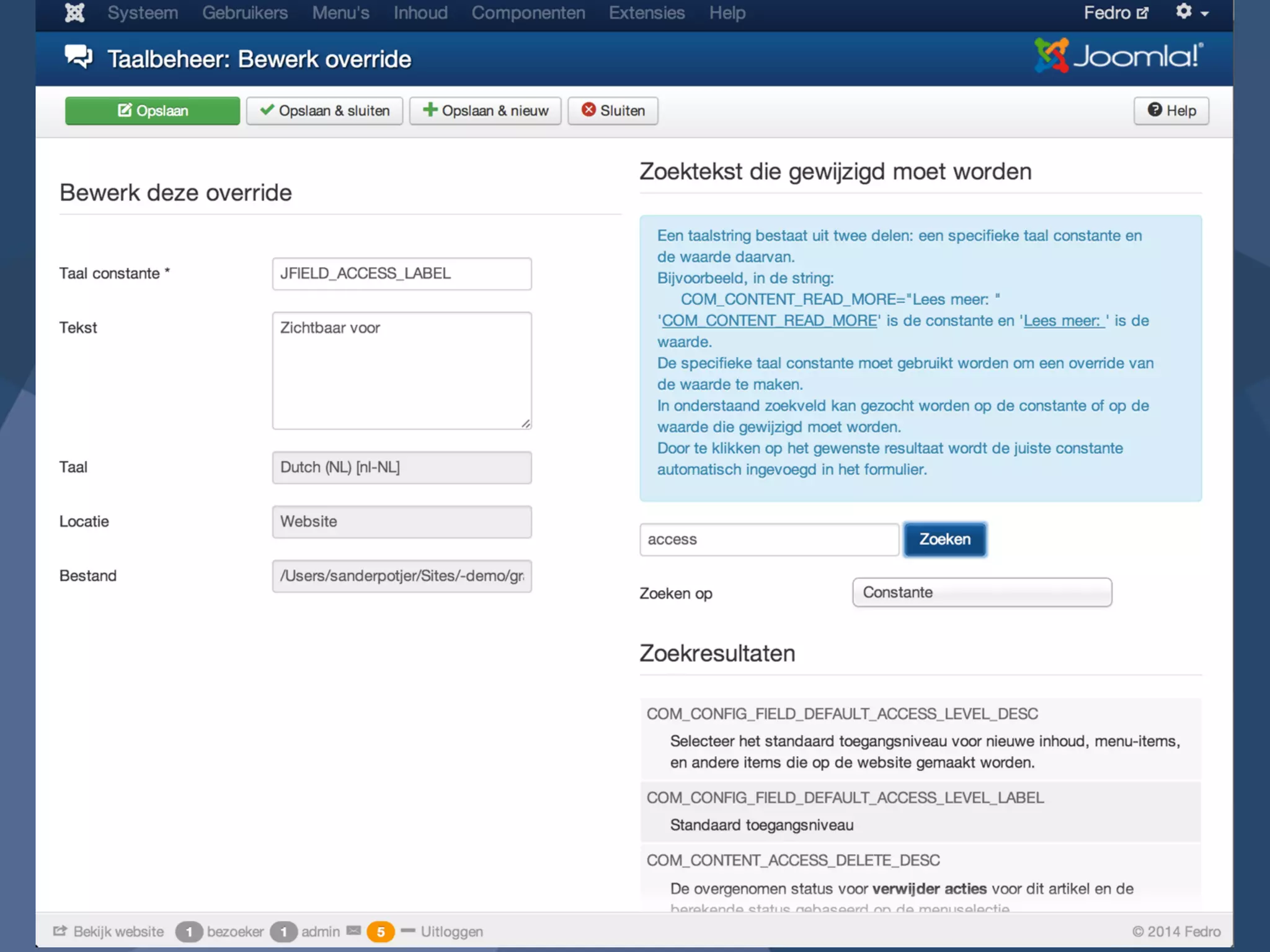The width and height of the screenshot is (1270, 952).
Task: Click the Taal constante input field
Action: pyautogui.click(x=401, y=273)
